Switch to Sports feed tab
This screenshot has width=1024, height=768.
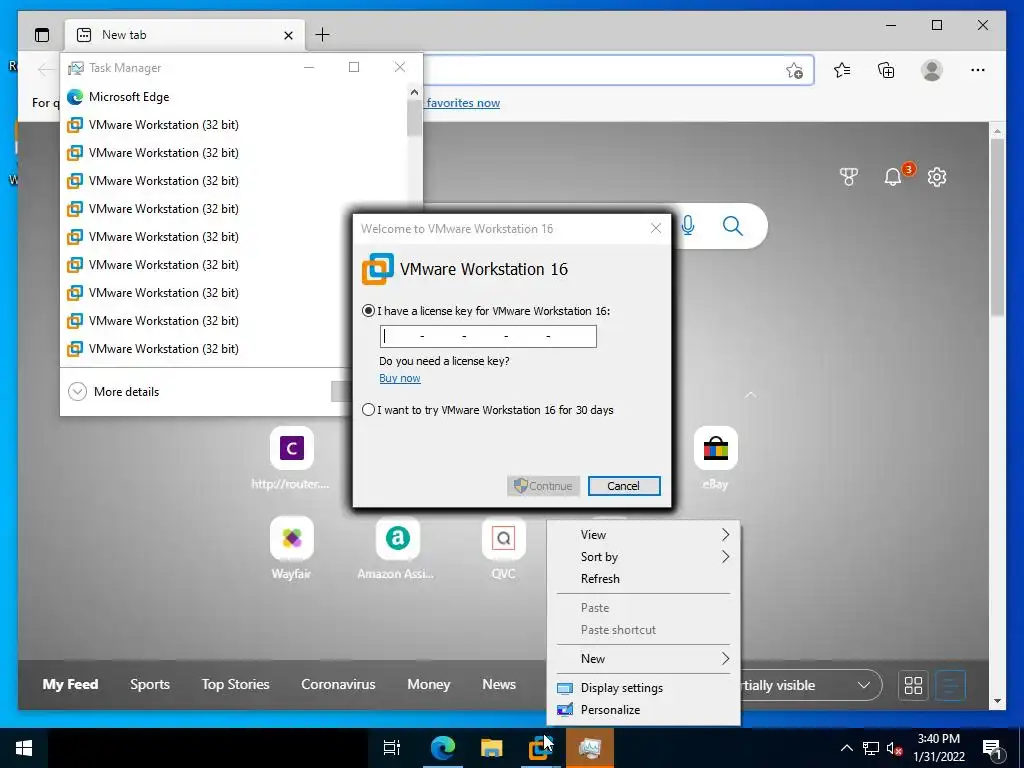tap(150, 684)
